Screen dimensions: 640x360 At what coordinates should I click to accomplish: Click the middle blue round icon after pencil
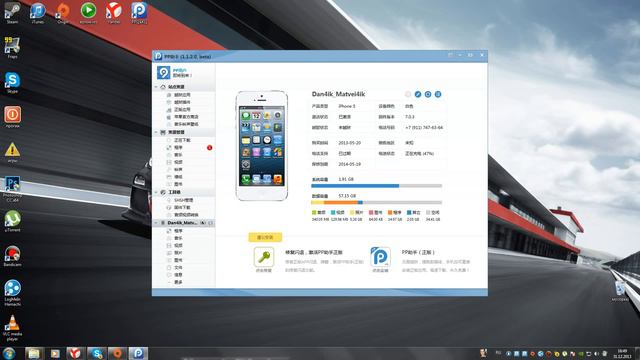428,94
